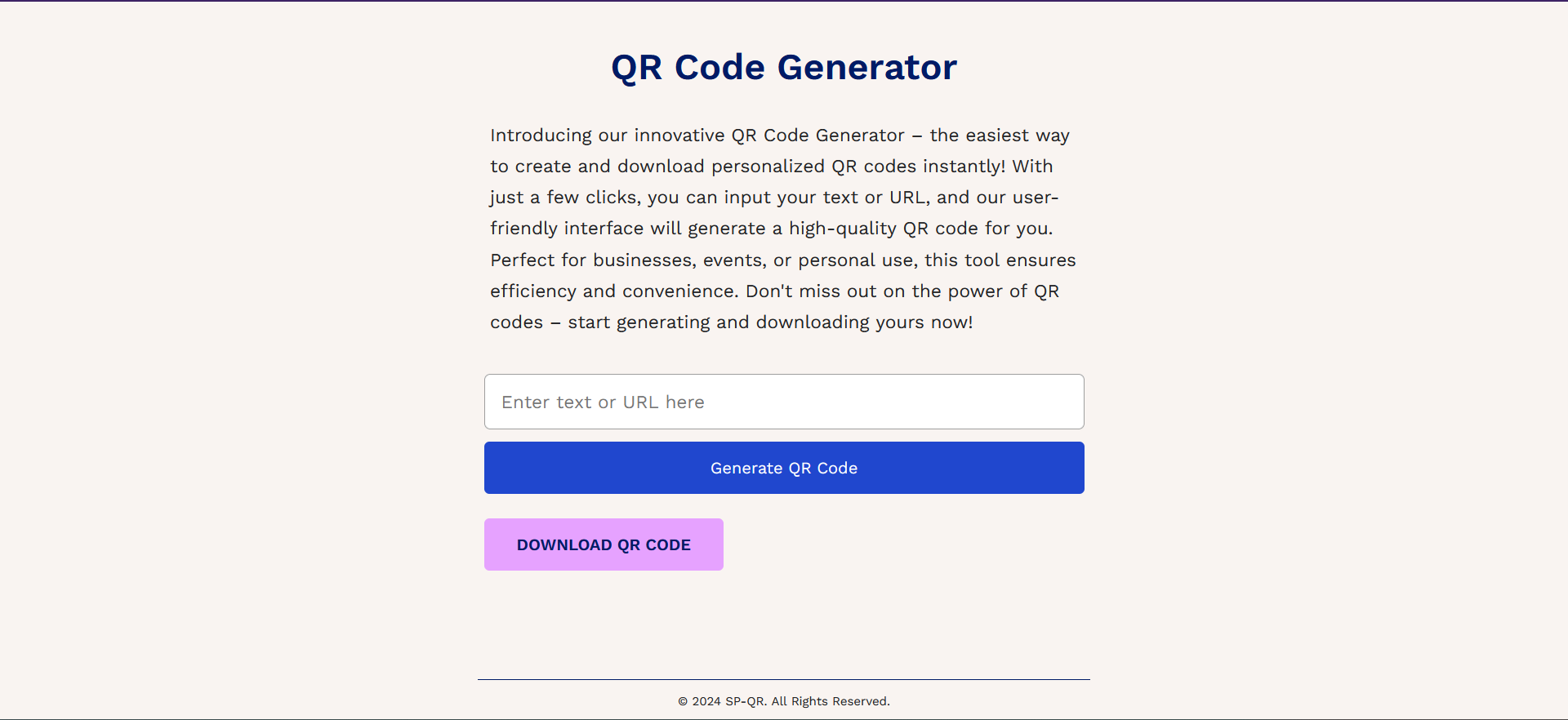
Task: Click the introductory description paragraph
Action: (x=782, y=228)
